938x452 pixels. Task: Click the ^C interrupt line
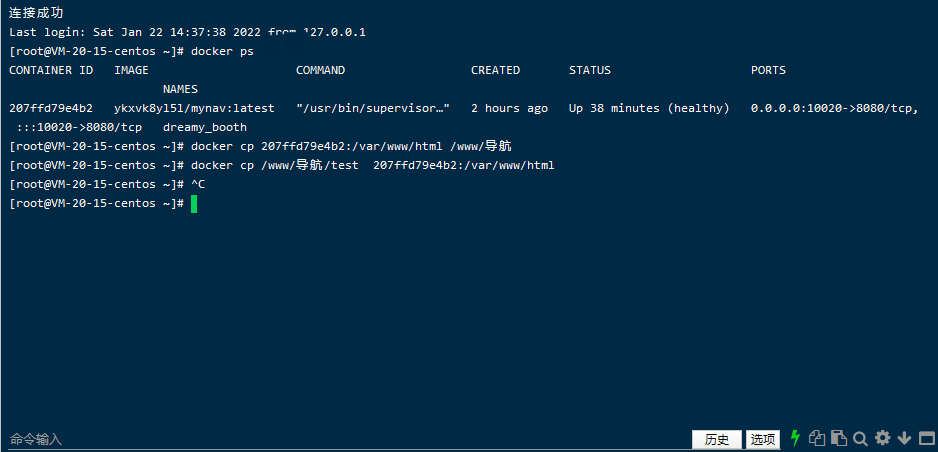pos(198,185)
